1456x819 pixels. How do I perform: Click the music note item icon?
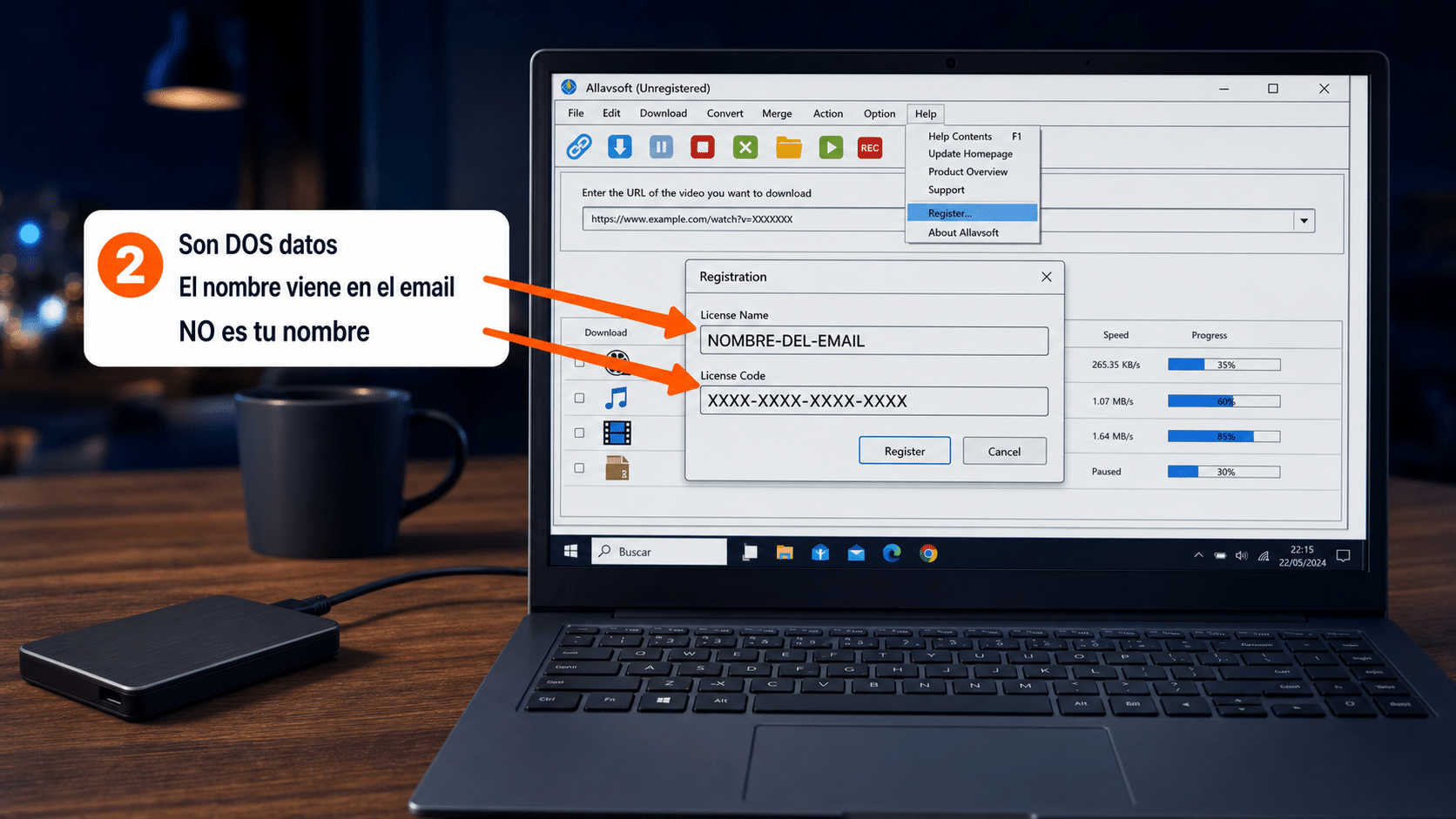click(x=617, y=399)
